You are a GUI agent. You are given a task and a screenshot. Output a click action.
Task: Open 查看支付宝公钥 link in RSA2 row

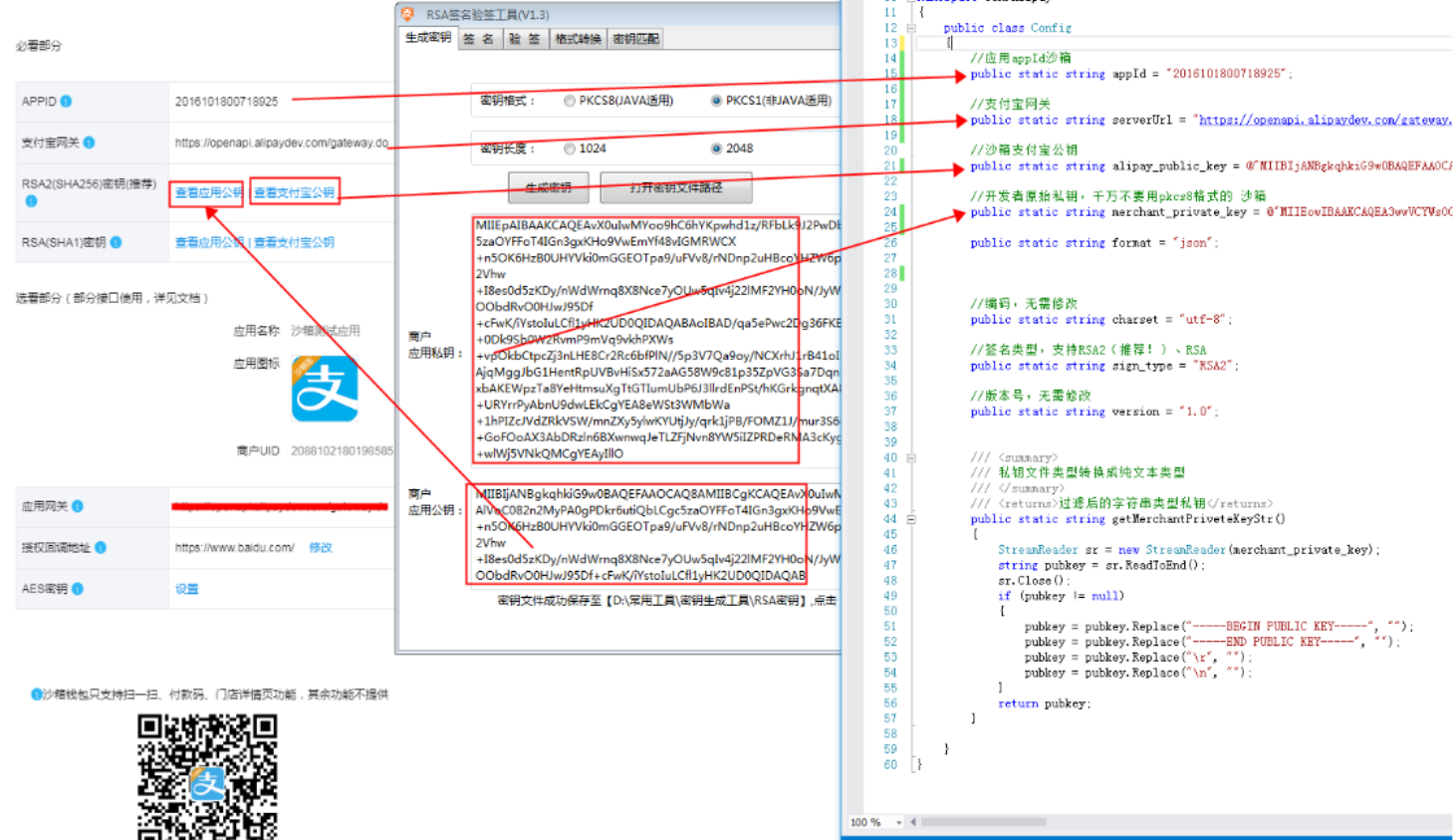tap(294, 192)
